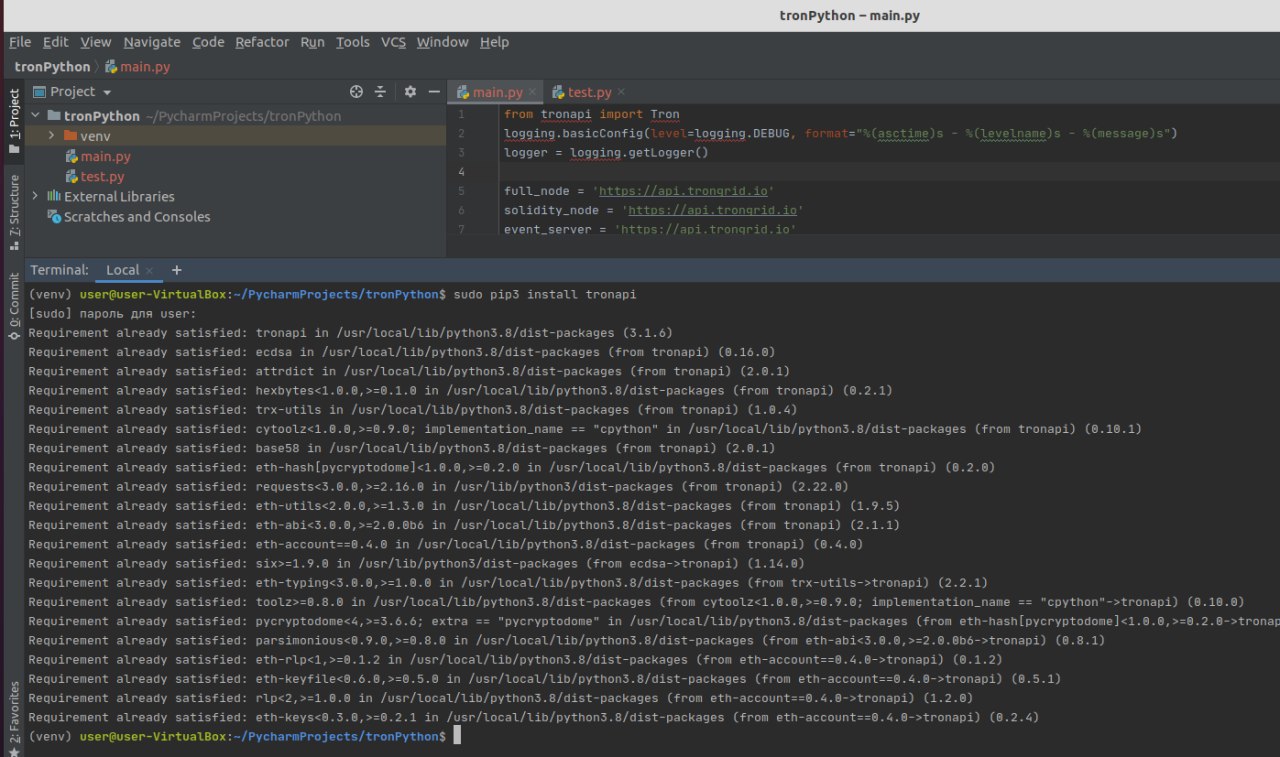Open the Refactor menu
Image resolution: width=1280 pixels, height=757 pixels.
[x=262, y=42]
